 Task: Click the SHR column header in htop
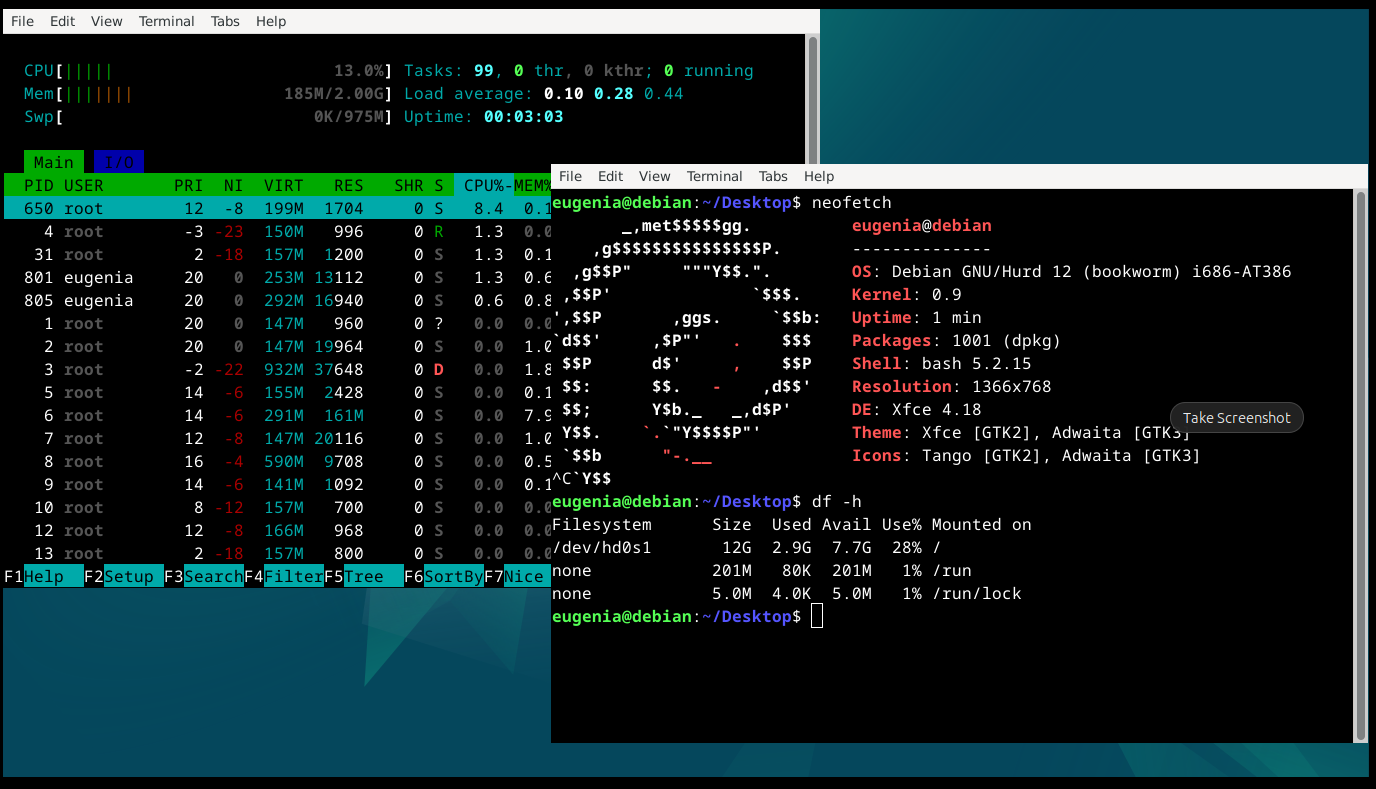coord(409,185)
